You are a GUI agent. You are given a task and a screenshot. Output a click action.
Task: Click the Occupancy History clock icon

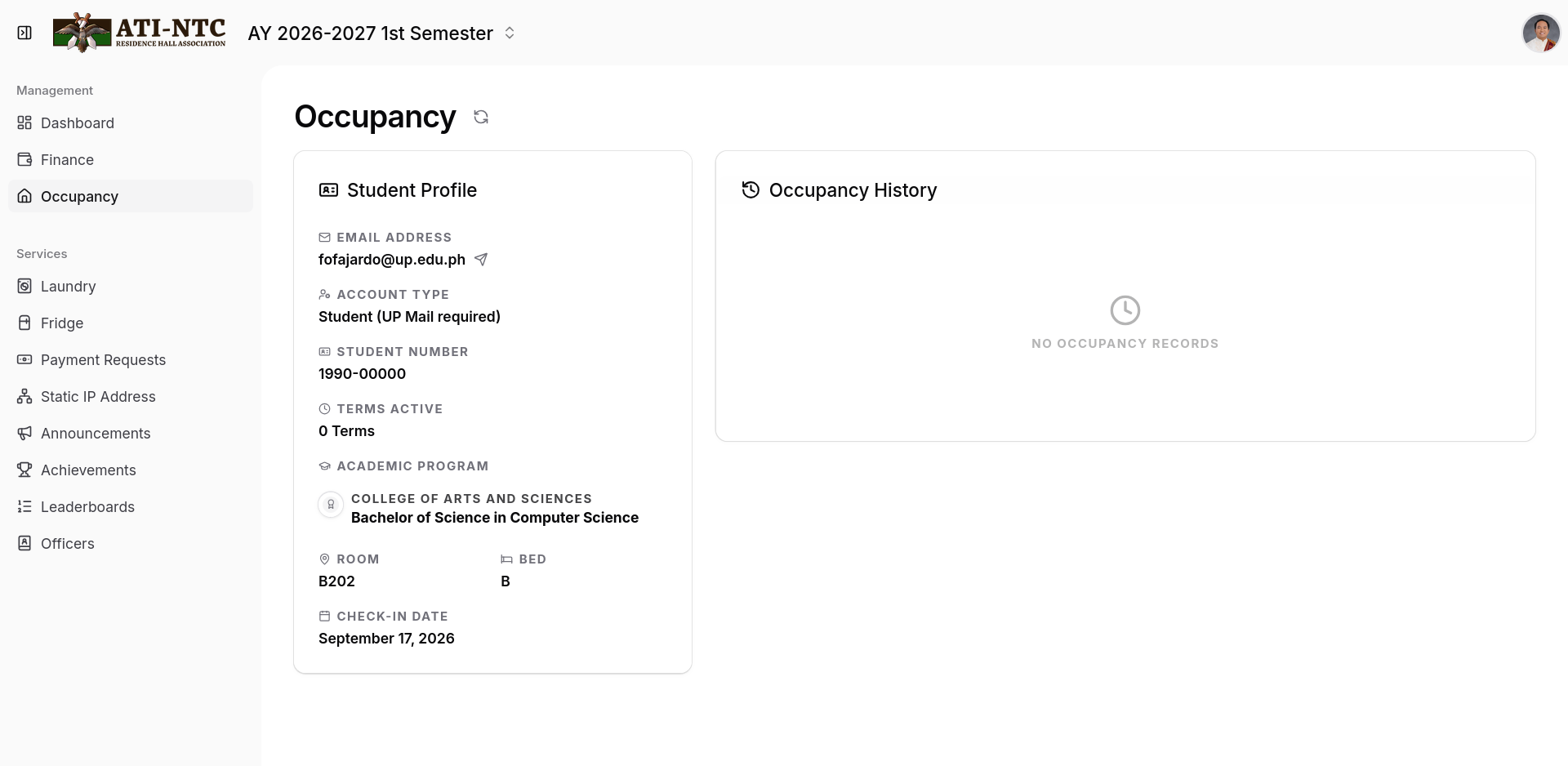tap(751, 189)
